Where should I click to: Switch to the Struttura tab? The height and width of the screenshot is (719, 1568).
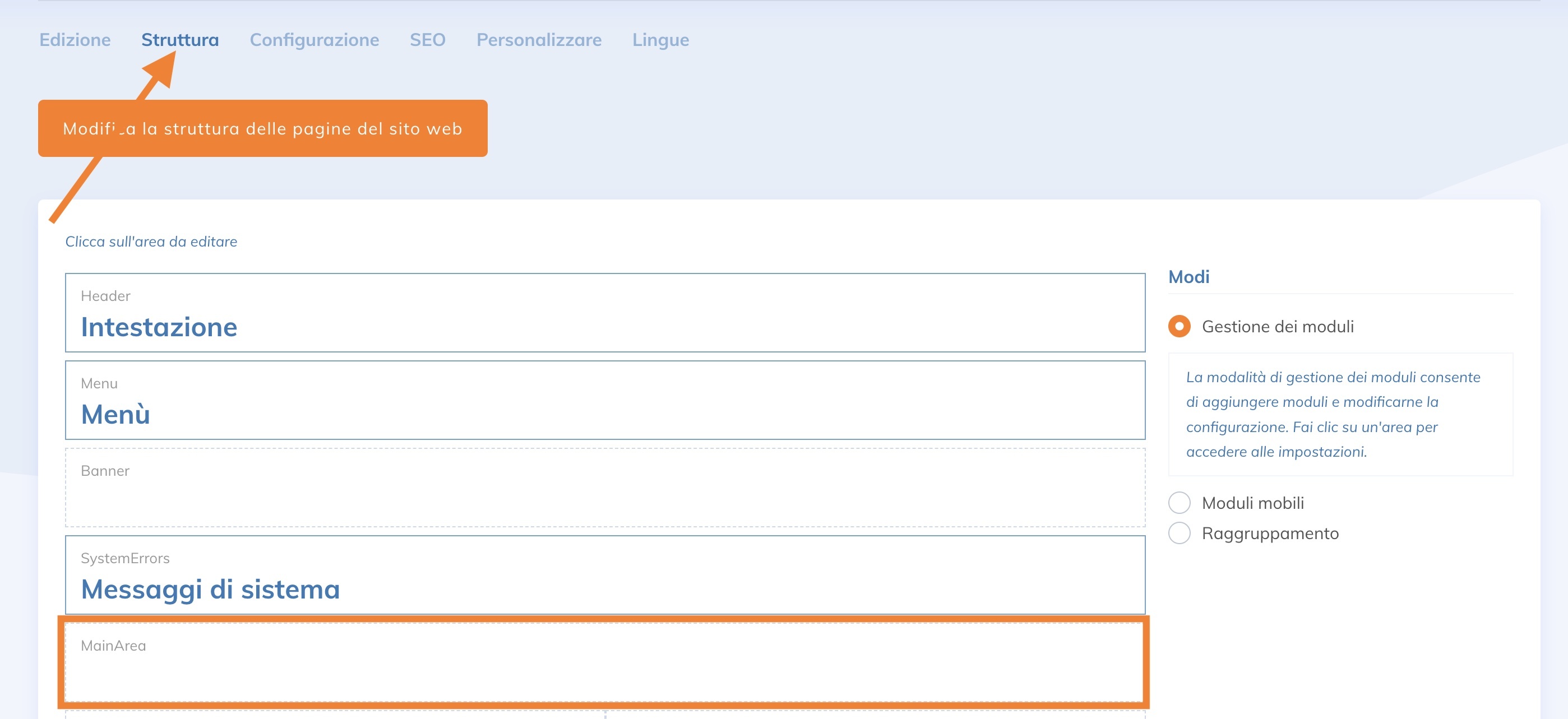(x=179, y=40)
